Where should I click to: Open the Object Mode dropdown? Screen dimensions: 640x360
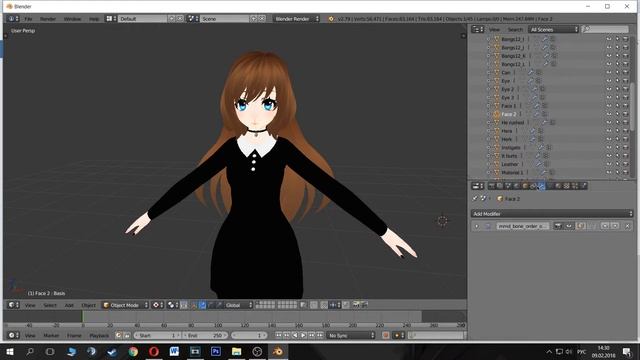point(125,305)
